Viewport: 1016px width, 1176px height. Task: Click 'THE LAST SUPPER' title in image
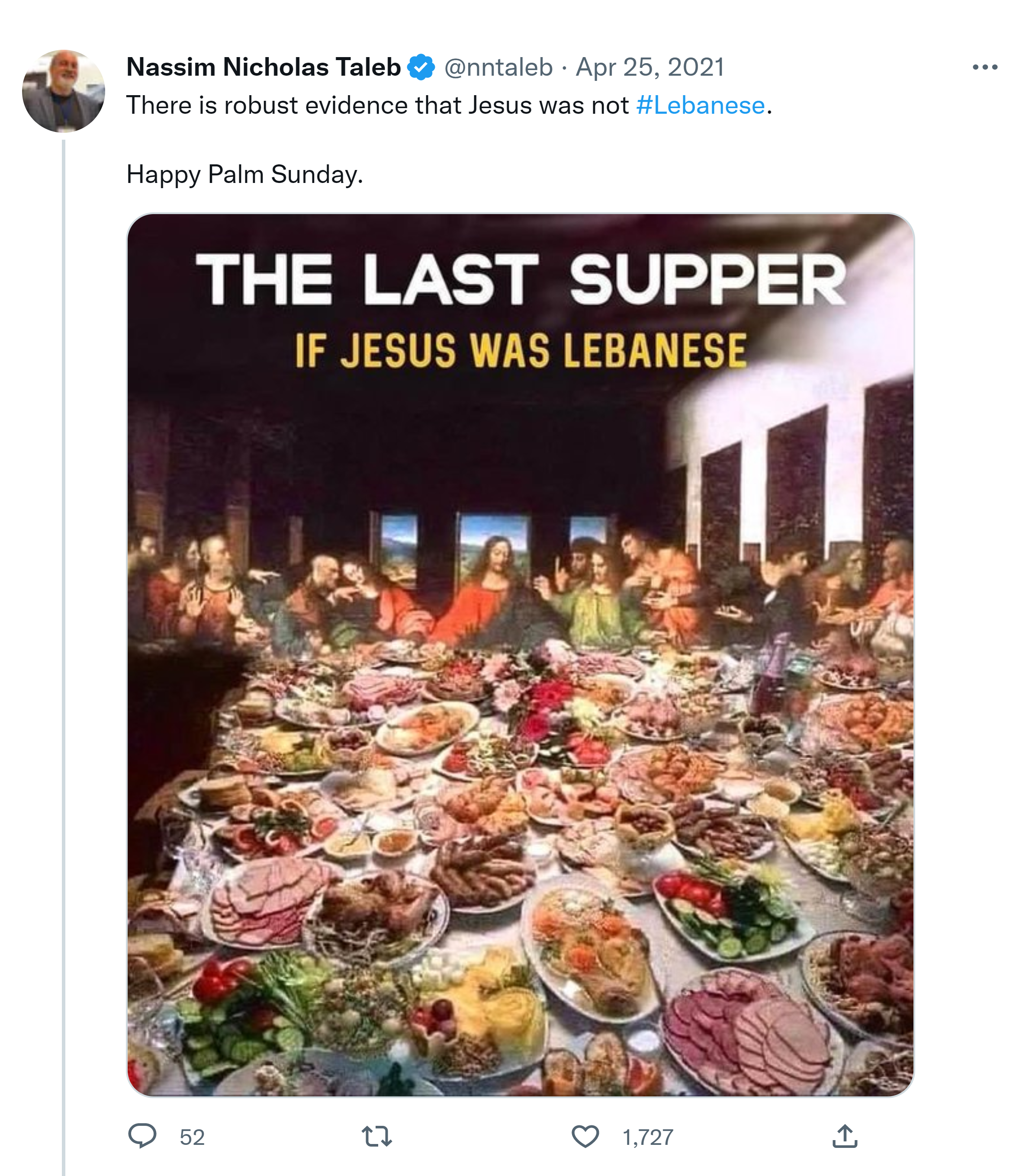[x=520, y=279]
